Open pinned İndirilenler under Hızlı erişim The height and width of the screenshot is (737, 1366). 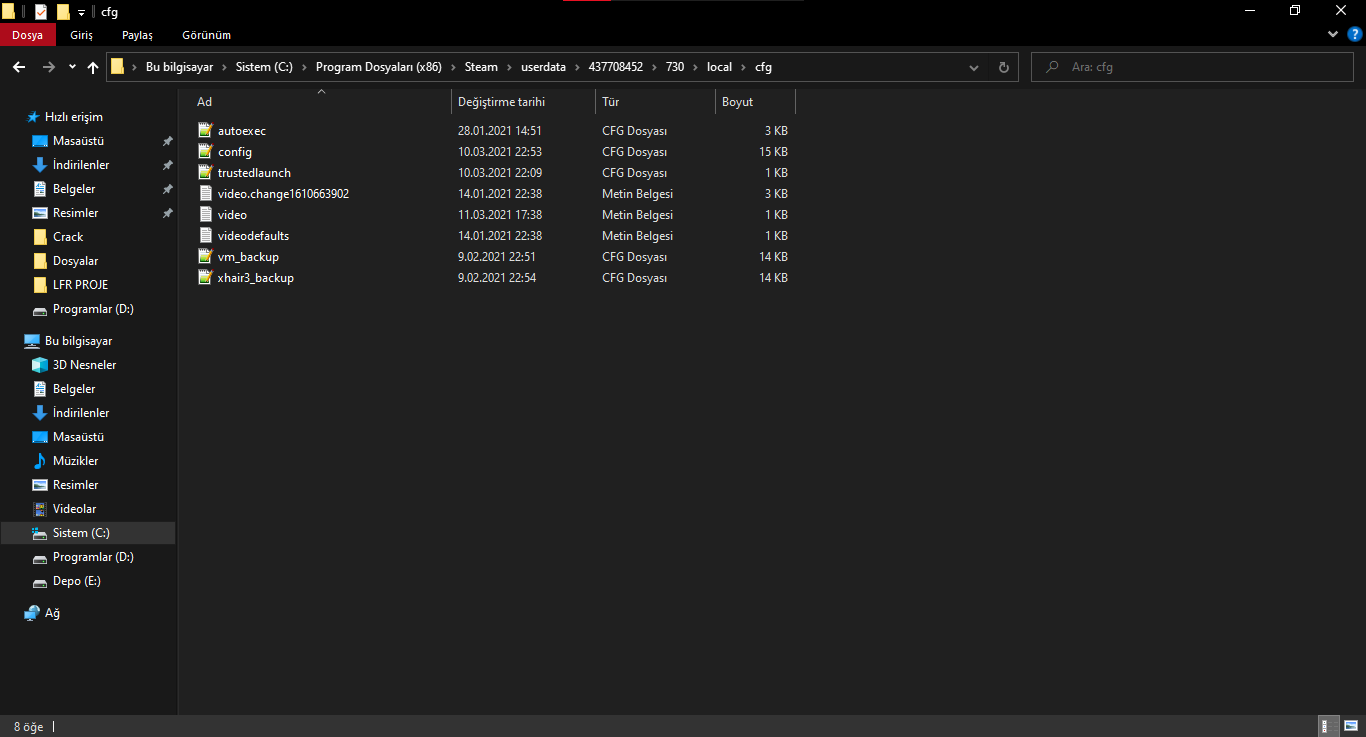[81, 165]
